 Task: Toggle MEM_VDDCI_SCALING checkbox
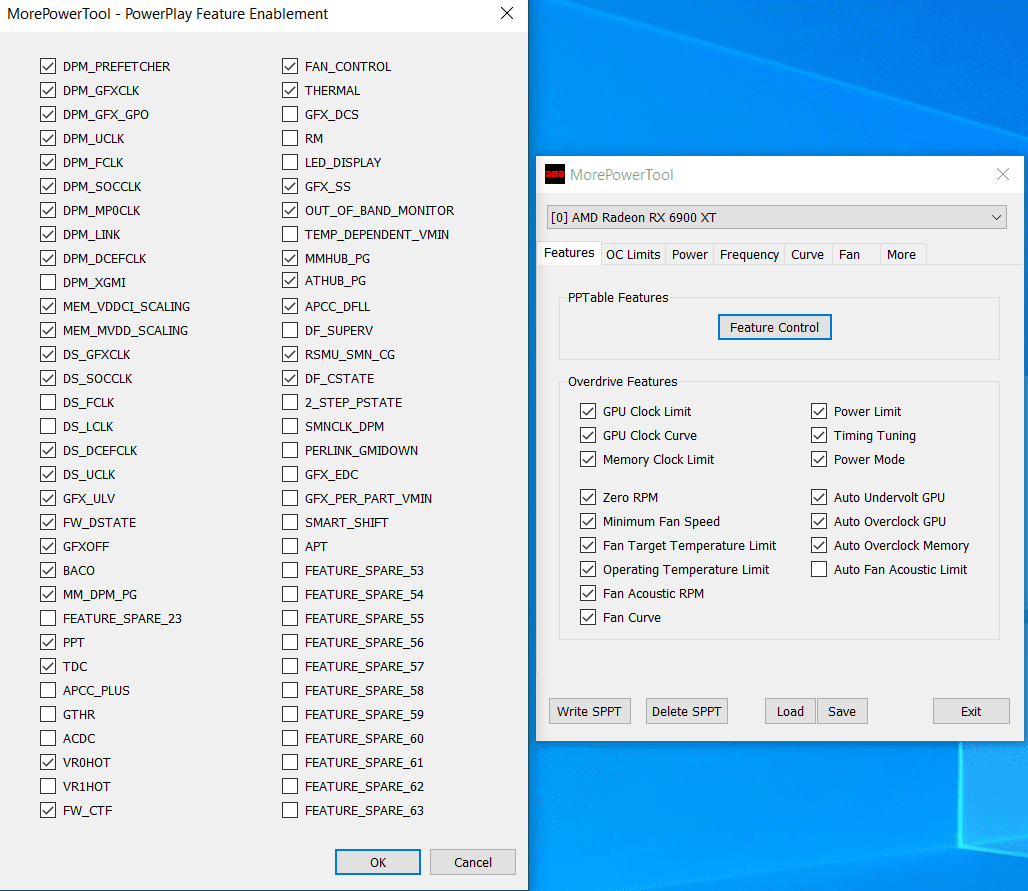pos(48,306)
